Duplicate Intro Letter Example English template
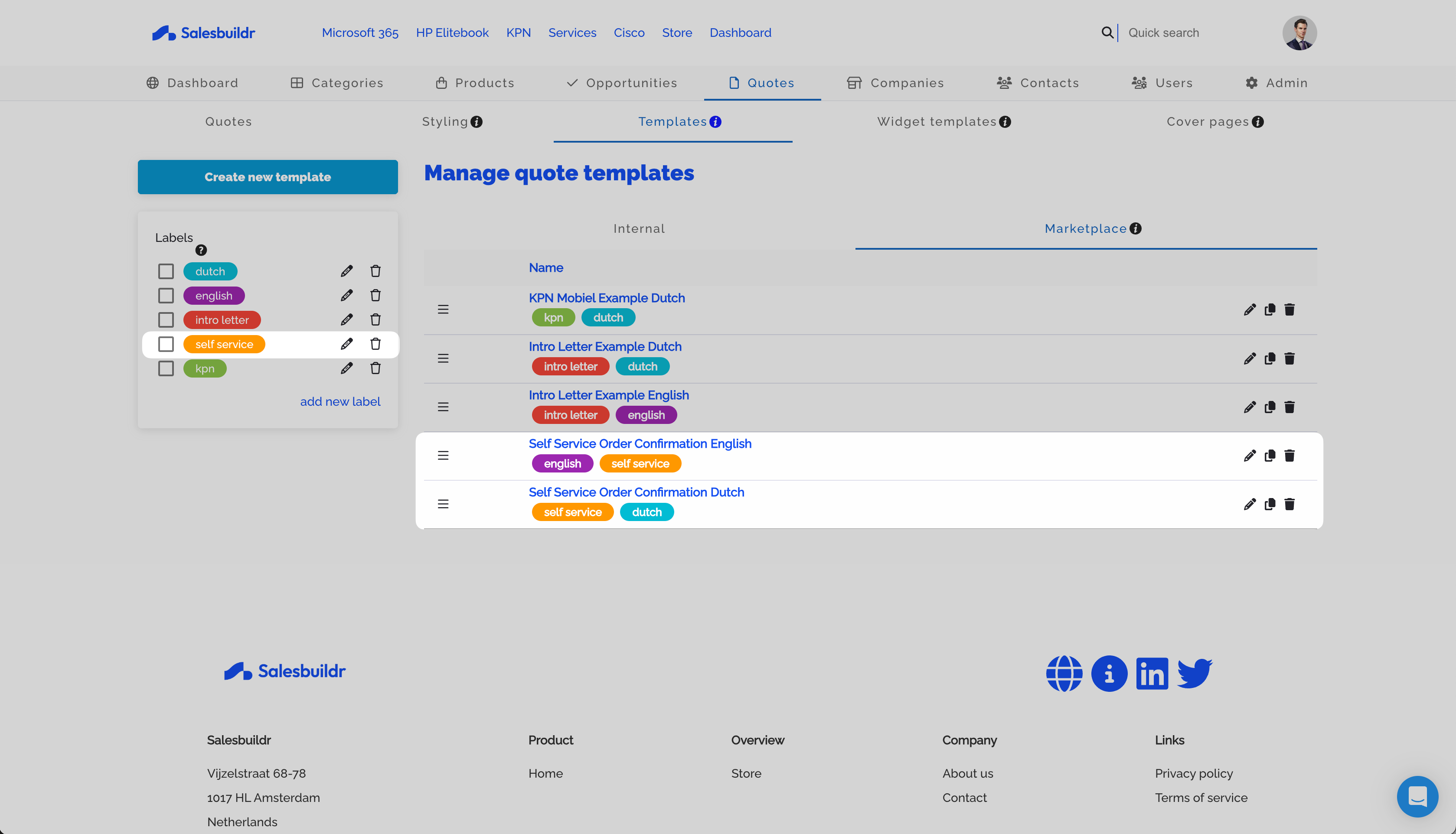The image size is (1456, 834). [1270, 407]
